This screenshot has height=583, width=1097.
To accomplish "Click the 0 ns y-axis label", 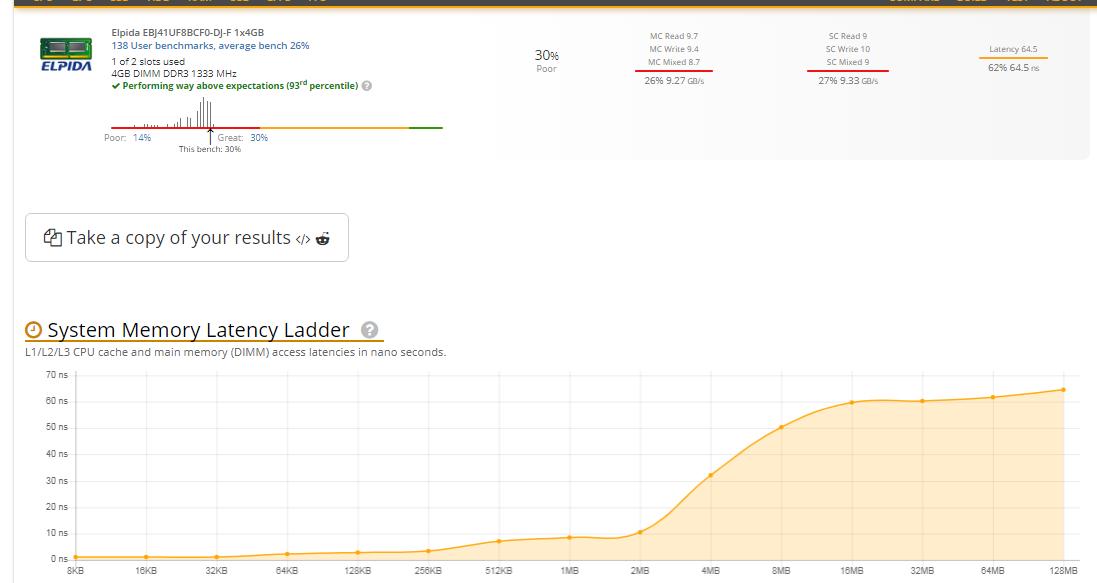I will click(x=59, y=559).
